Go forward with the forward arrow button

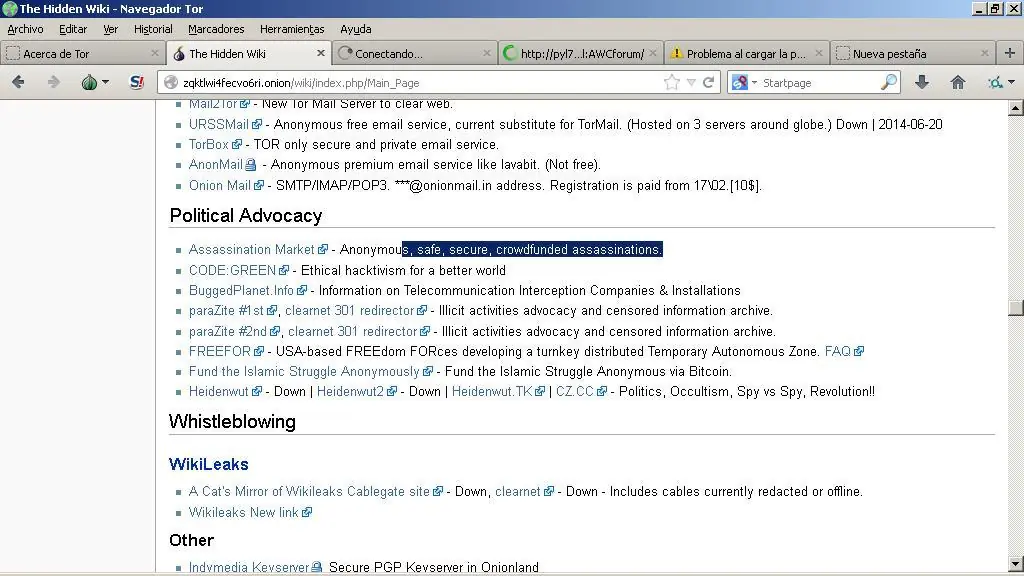pyautogui.click(x=54, y=82)
